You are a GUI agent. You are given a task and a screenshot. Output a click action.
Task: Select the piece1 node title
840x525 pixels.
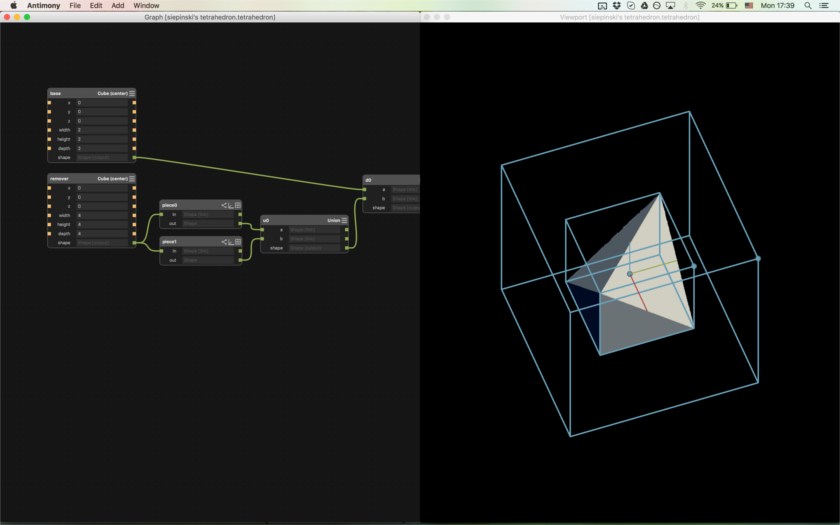click(x=169, y=242)
